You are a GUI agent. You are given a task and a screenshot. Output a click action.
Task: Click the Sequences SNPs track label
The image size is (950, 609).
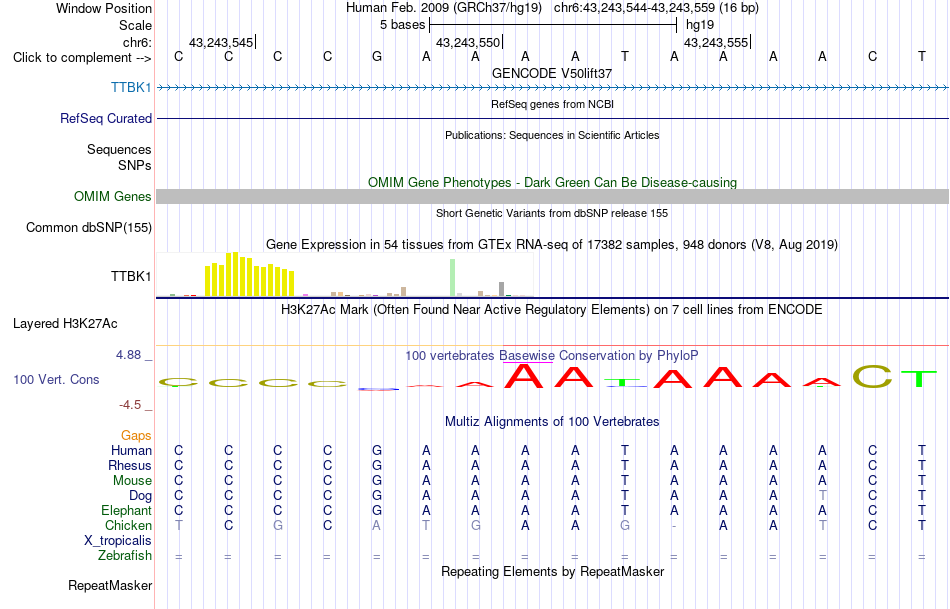click(119, 158)
